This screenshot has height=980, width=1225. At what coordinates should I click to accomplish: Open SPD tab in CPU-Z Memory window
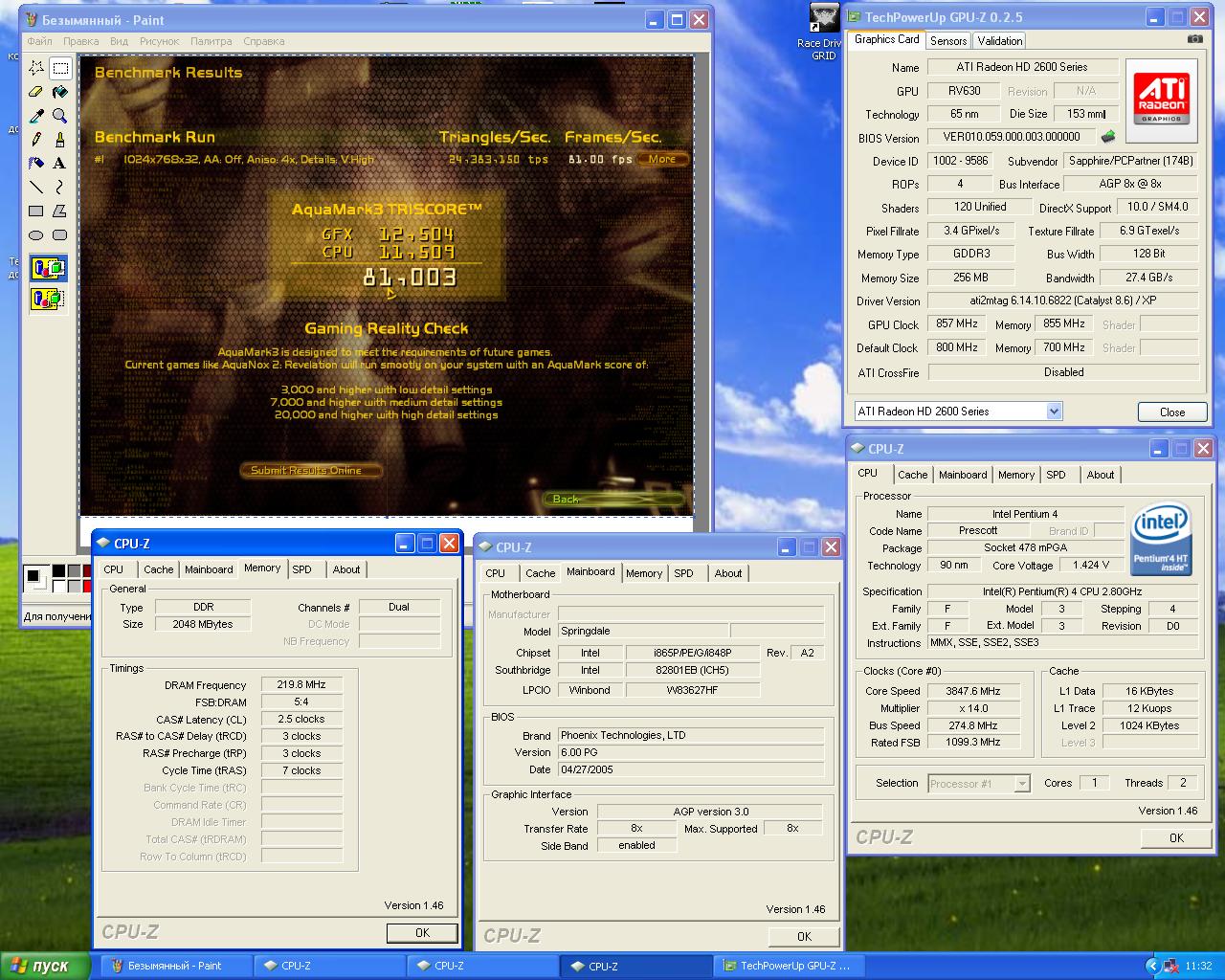302,569
